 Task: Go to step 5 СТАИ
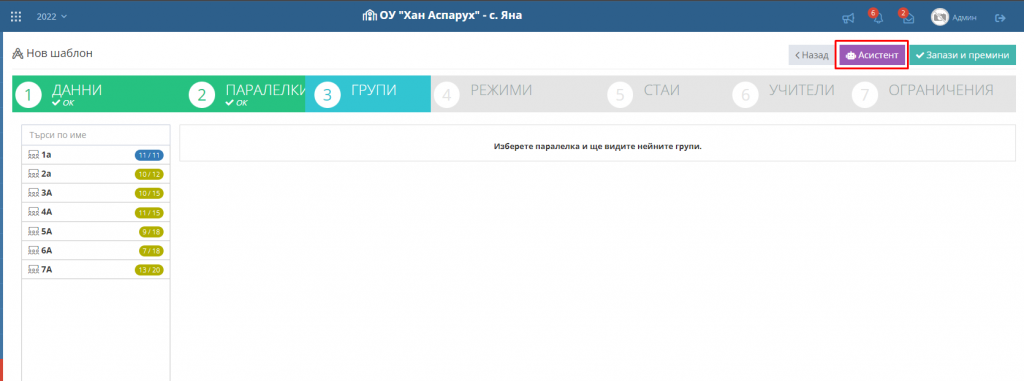click(666, 94)
